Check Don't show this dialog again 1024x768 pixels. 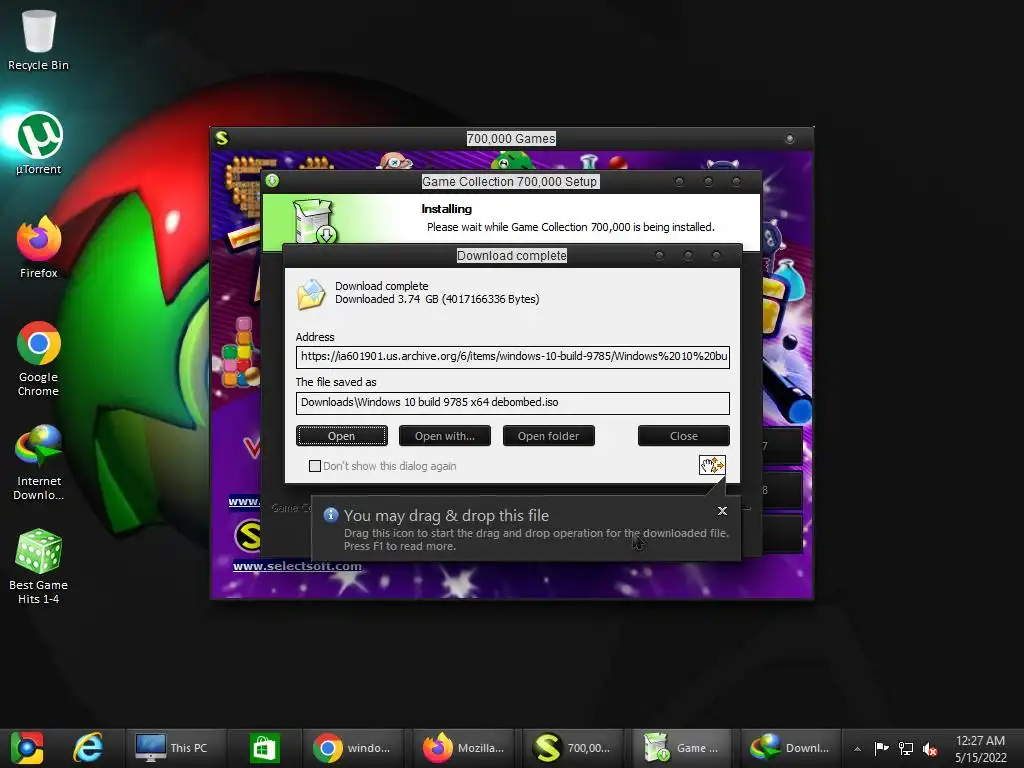pyautogui.click(x=315, y=466)
